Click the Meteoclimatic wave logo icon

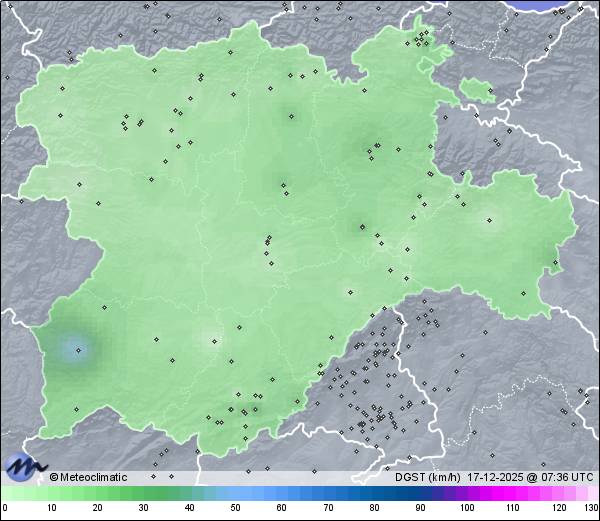pyautogui.click(x=24, y=466)
